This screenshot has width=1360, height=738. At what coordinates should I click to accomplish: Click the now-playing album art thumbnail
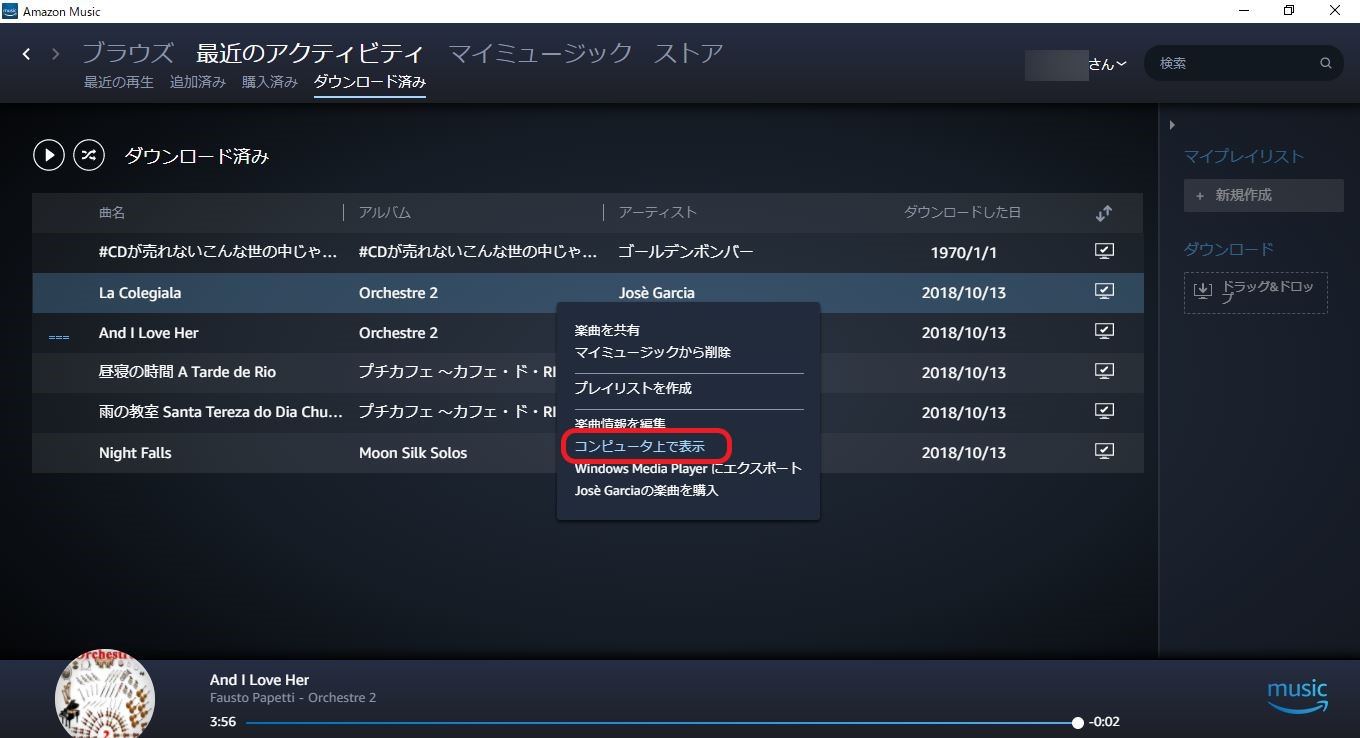point(104,694)
